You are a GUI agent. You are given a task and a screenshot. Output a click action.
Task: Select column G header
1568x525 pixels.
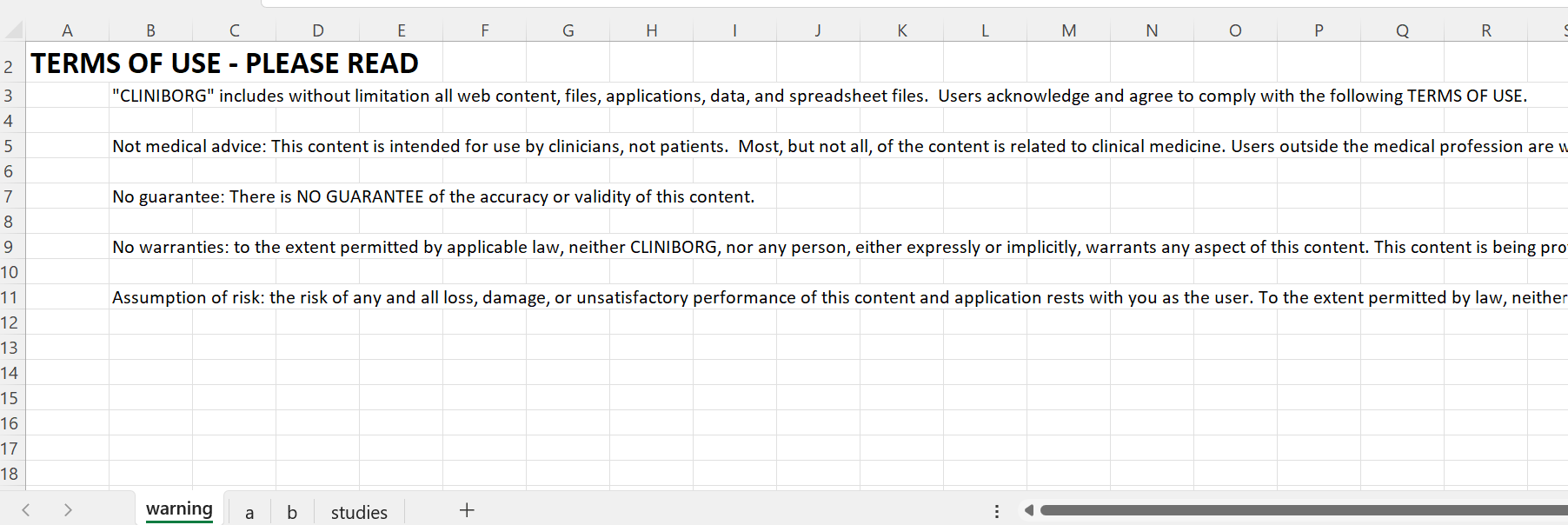coord(568,30)
